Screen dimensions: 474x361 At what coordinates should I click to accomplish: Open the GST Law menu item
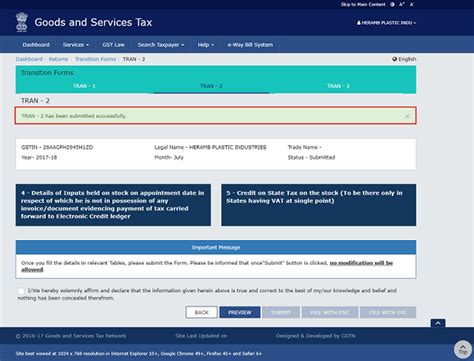pos(113,45)
